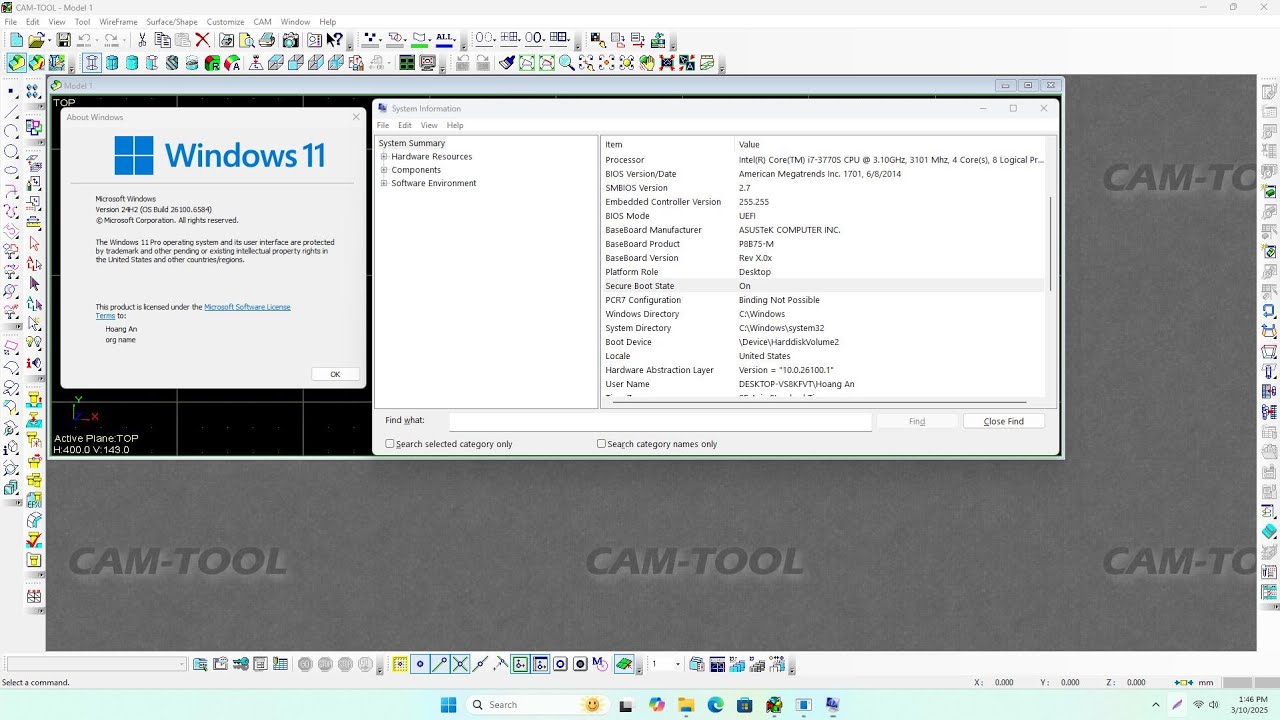Click the Copy icon in toolbar
1280x720 pixels.
coord(162,40)
